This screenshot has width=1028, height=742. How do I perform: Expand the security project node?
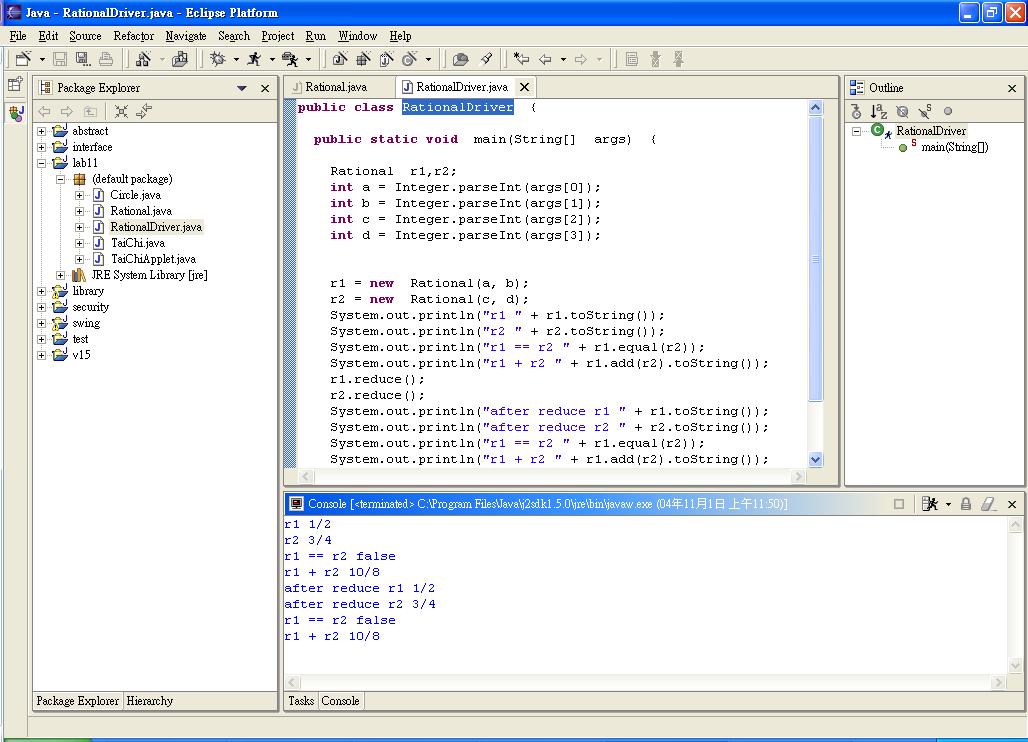41,307
